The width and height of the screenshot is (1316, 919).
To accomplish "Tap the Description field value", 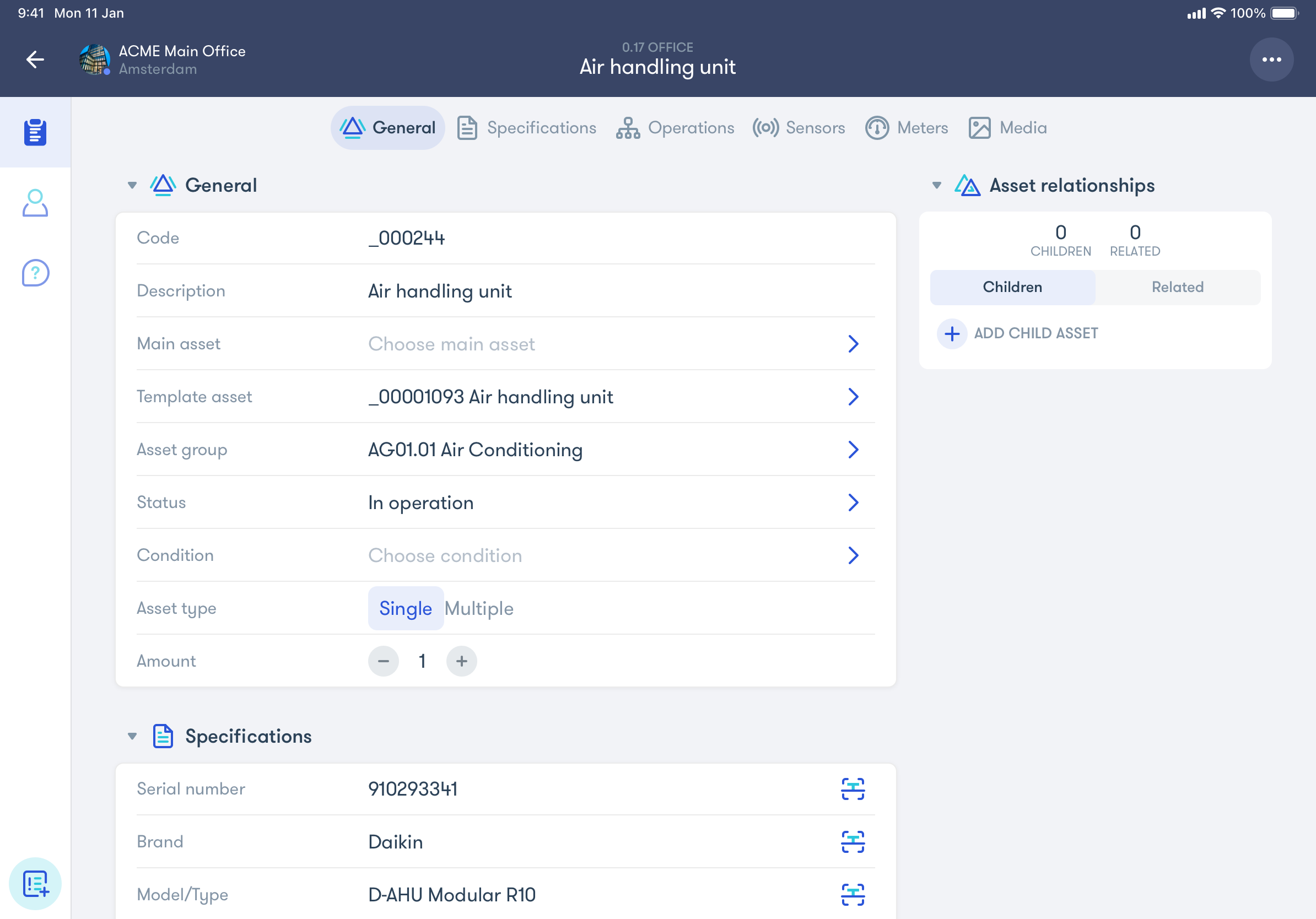I will coord(440,291).
